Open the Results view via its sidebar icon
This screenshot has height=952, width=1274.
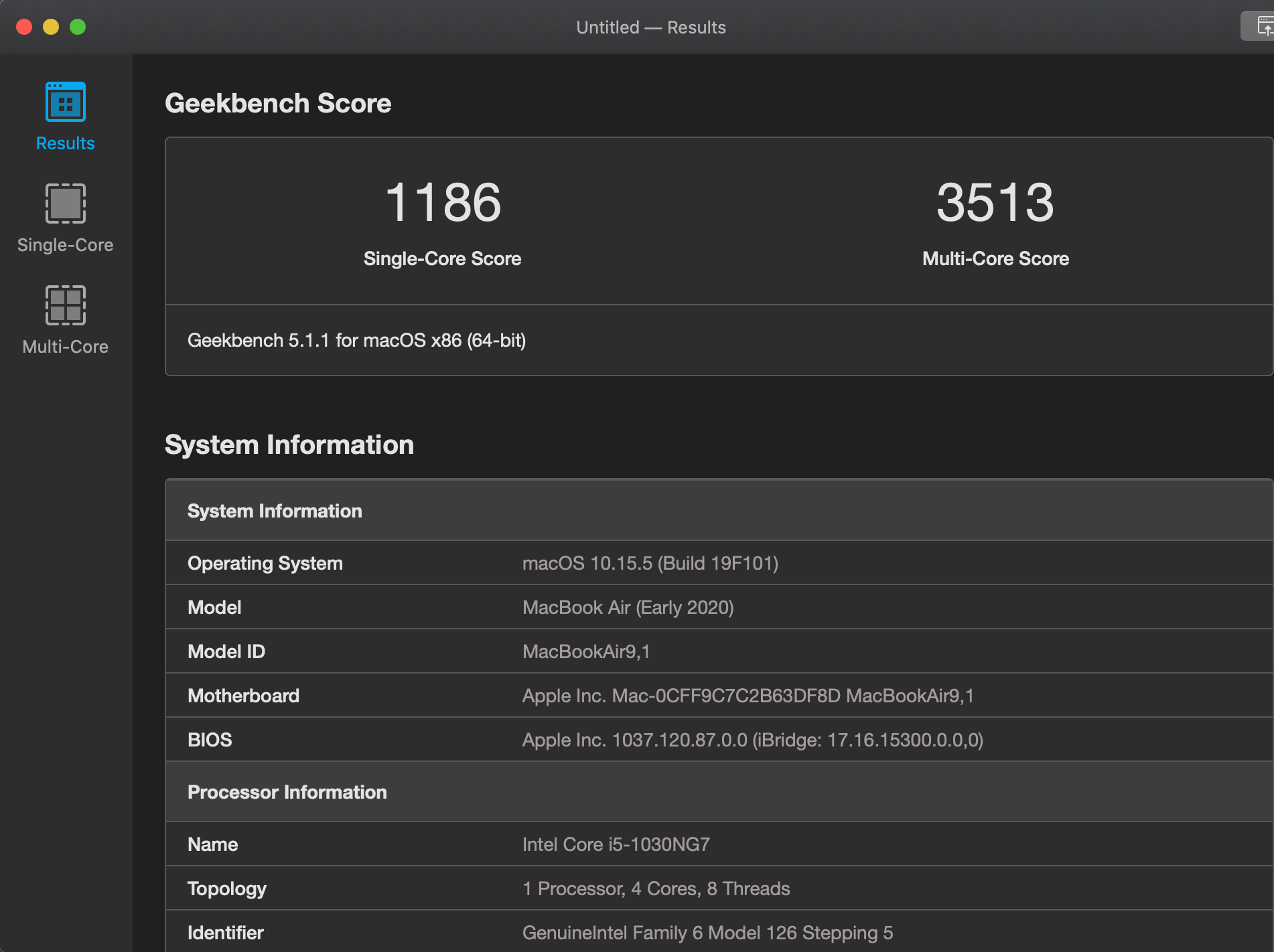click(65, 102)
